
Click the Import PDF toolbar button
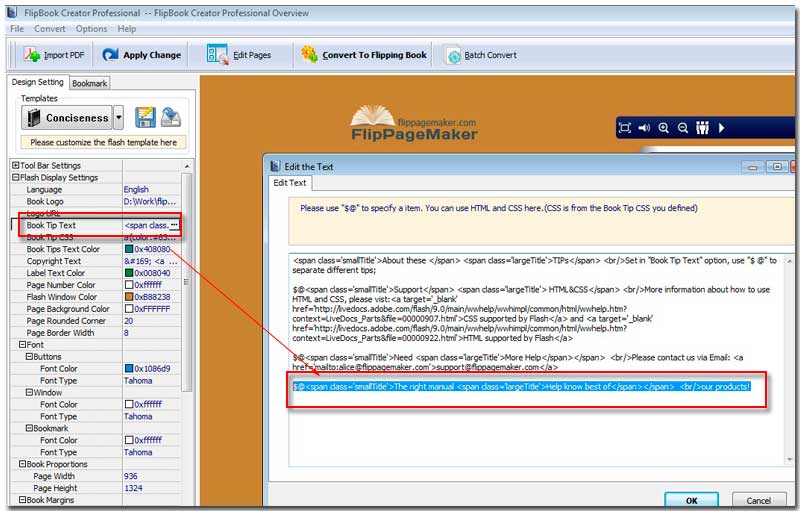54,55
